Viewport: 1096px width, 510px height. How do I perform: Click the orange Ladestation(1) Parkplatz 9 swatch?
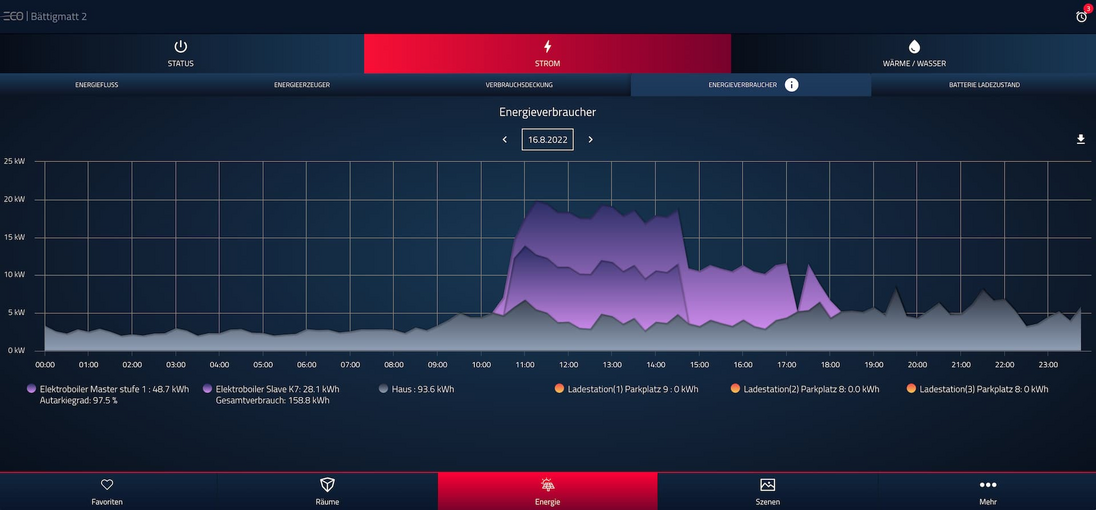pos(560,389)
